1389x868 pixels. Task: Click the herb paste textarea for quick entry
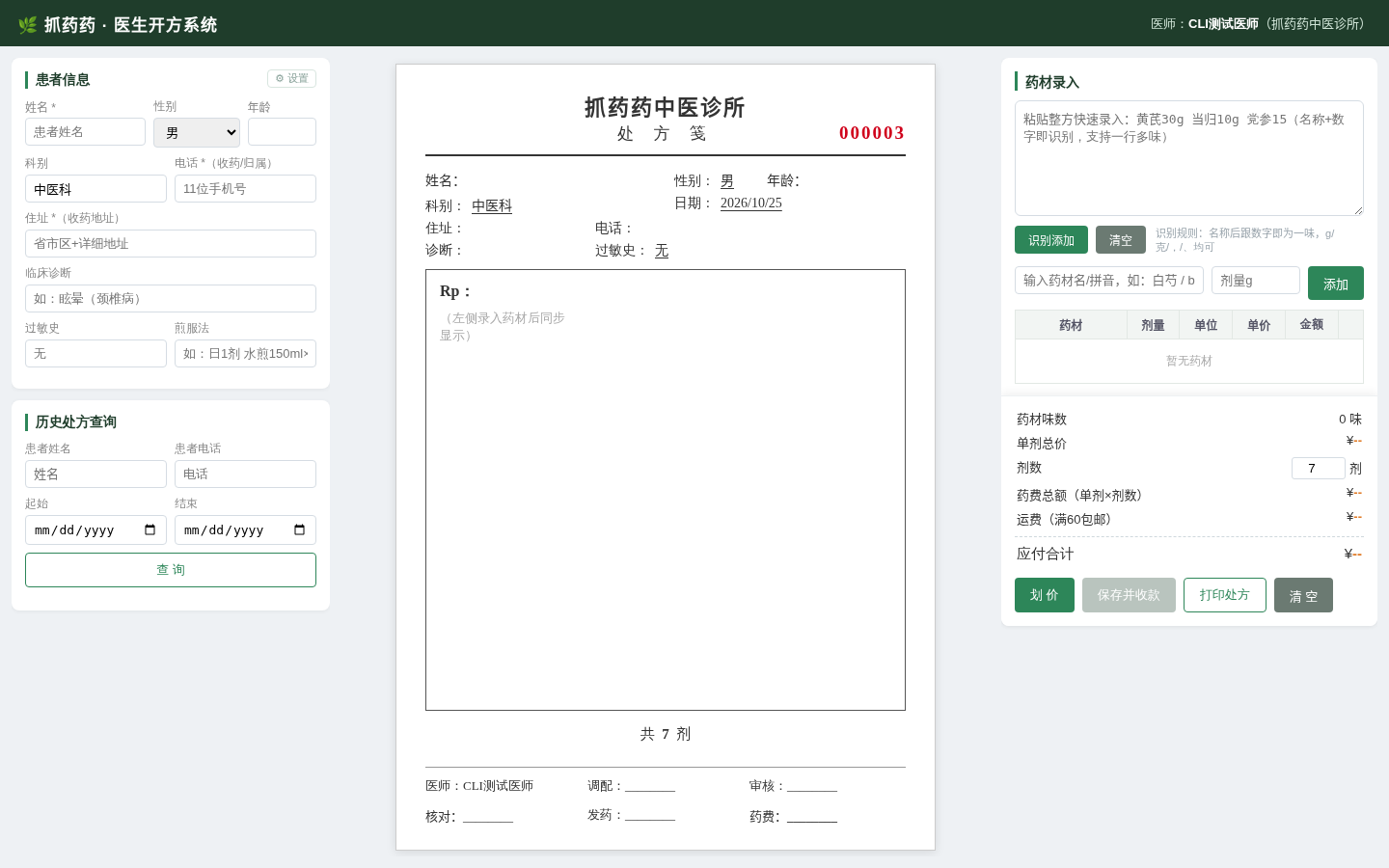click(x=1189, y=158)
